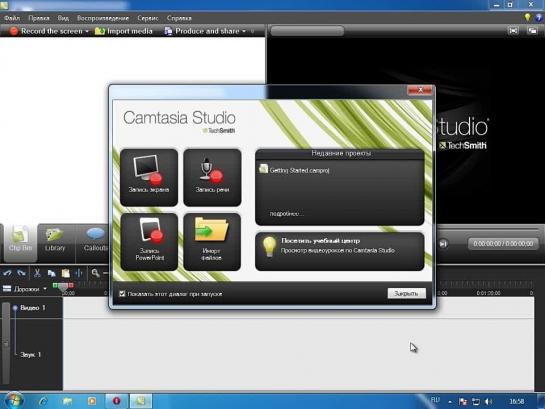Open the preview dimensions field above the canvas
The image size is (545, 409).
pos(307,31)
